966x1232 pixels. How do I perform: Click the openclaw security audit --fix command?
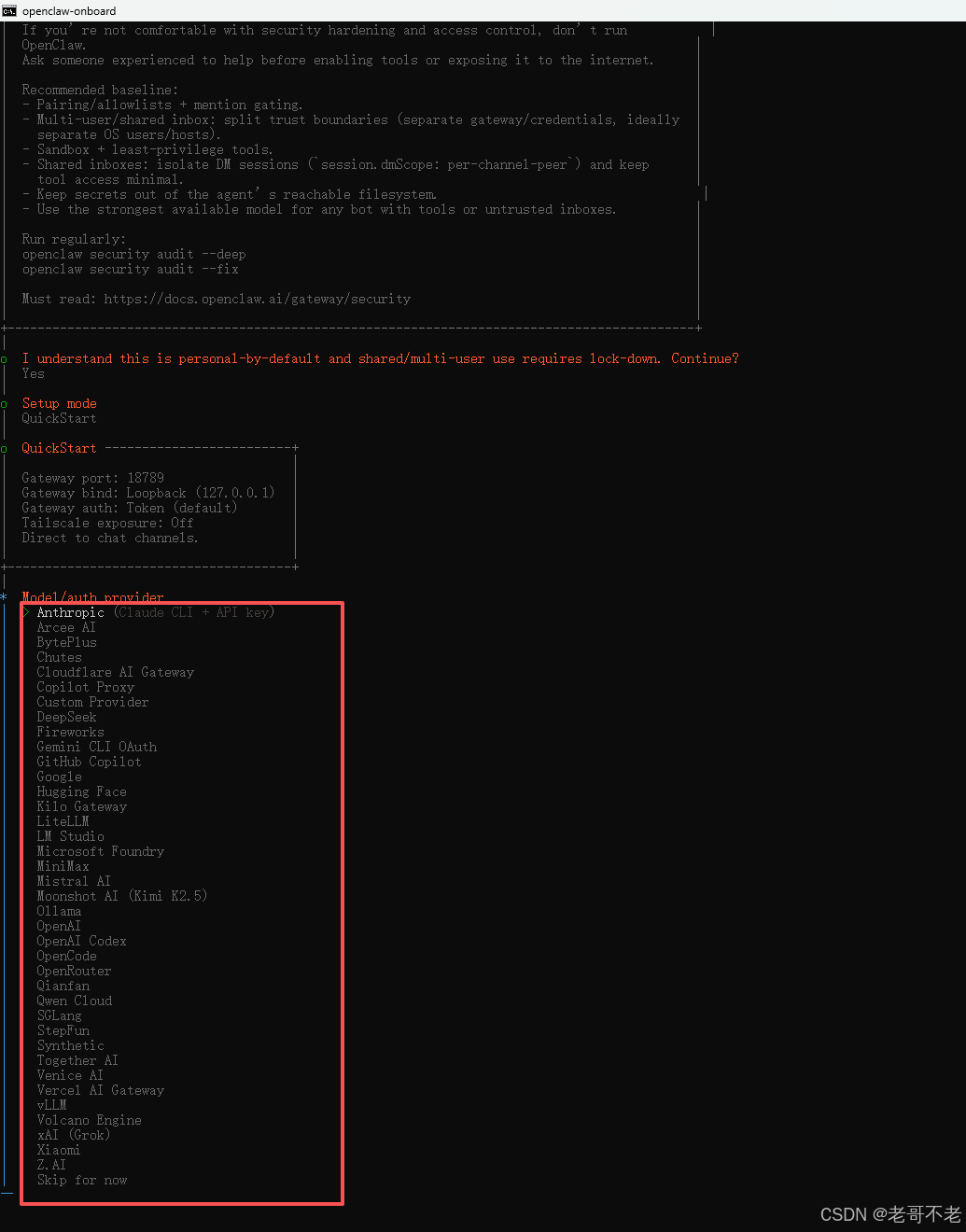tap(130, 269)
